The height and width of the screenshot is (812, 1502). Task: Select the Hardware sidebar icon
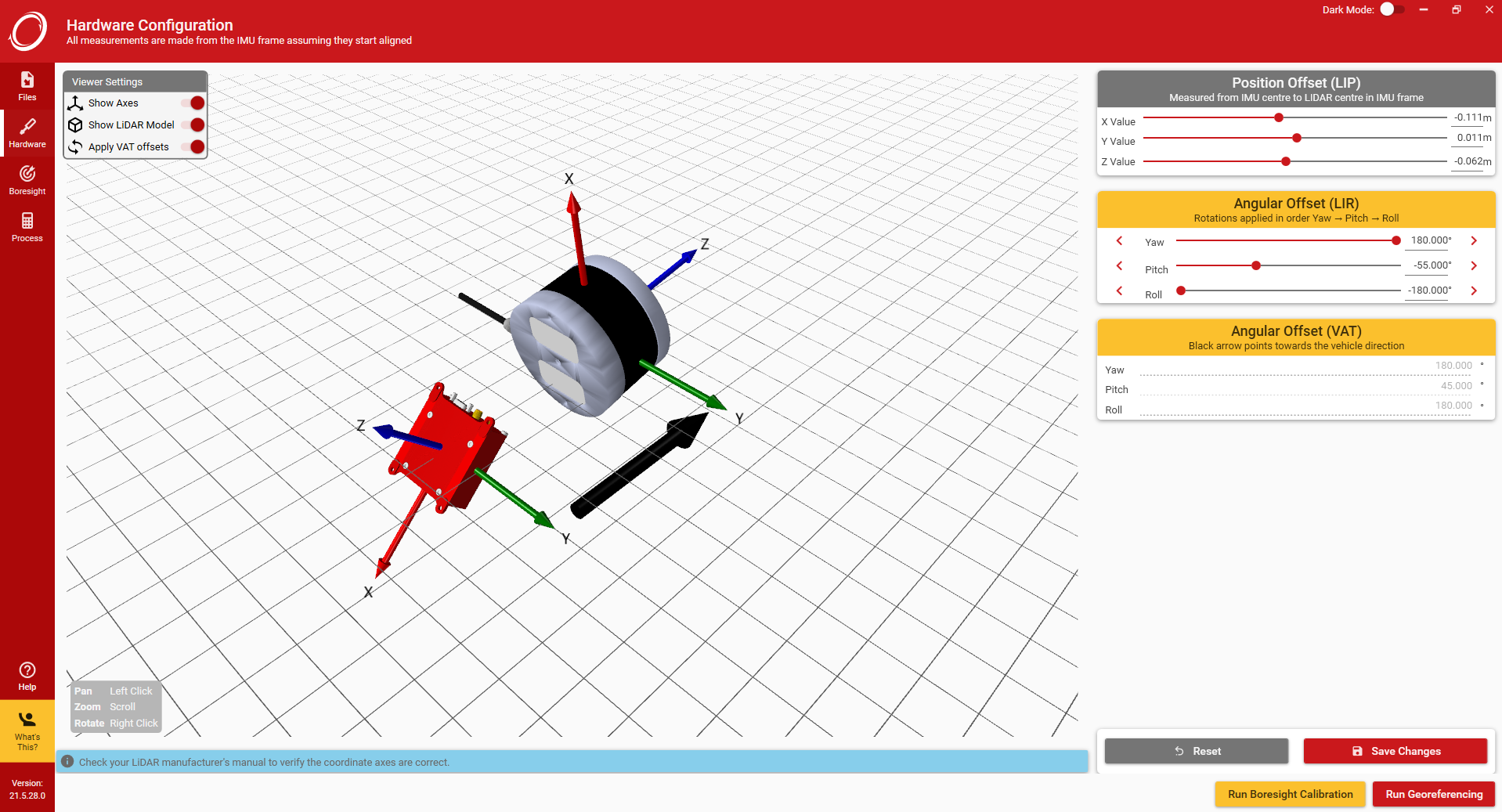(27, 126)
